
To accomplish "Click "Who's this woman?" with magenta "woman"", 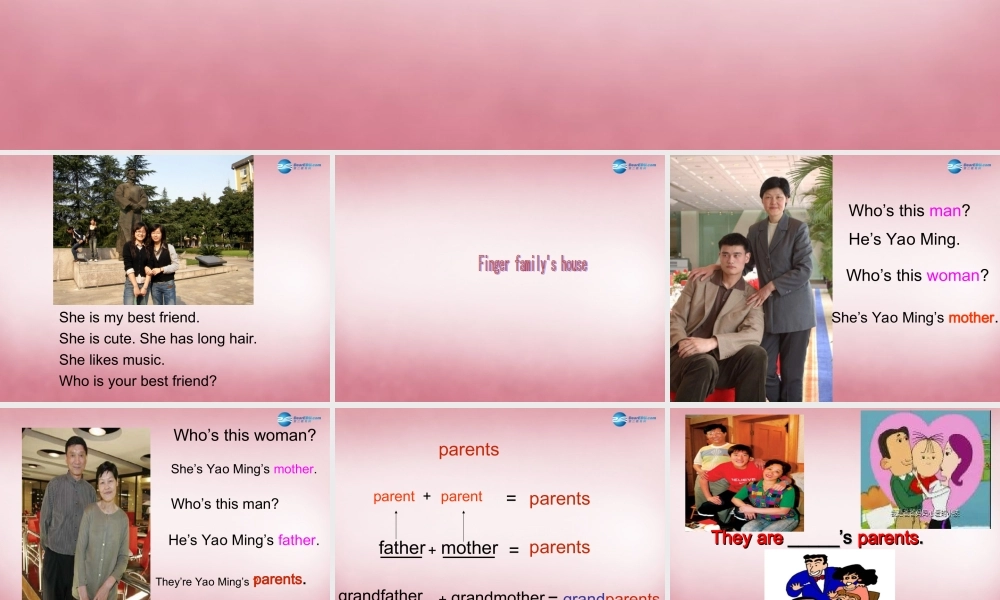I will tap(917, 275).
